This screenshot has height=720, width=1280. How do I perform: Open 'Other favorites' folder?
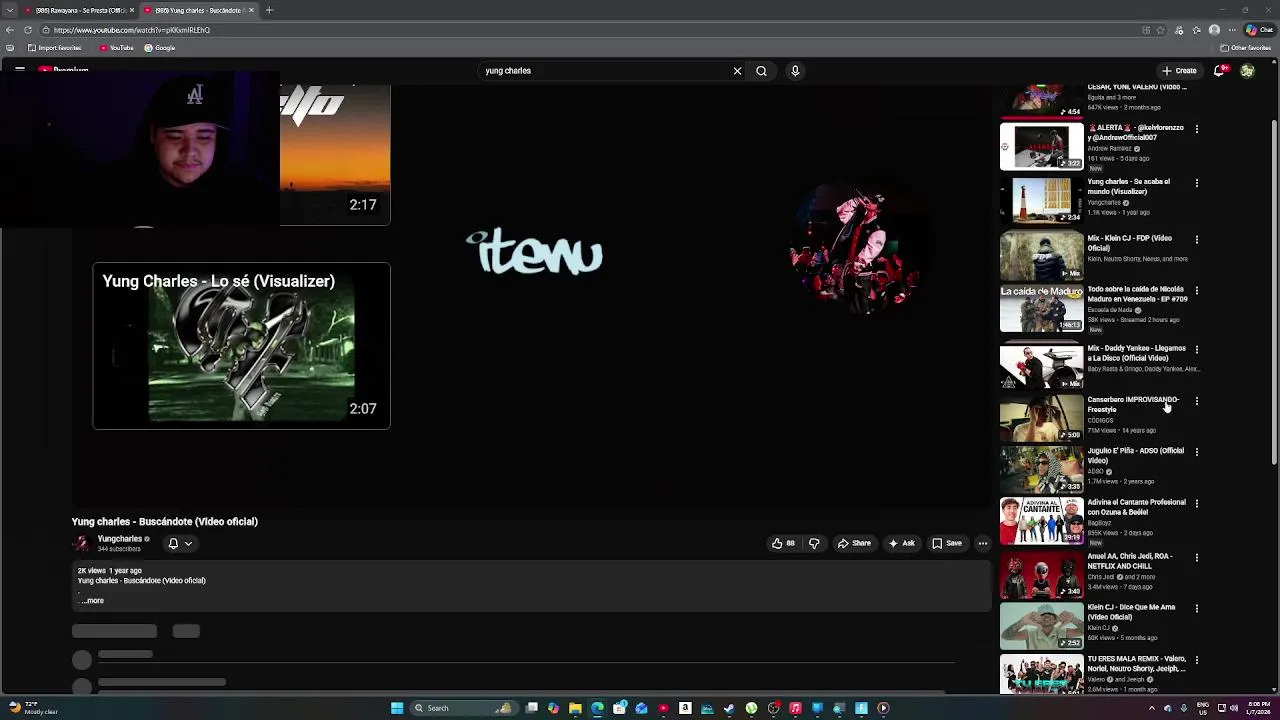pos(1246,48)
